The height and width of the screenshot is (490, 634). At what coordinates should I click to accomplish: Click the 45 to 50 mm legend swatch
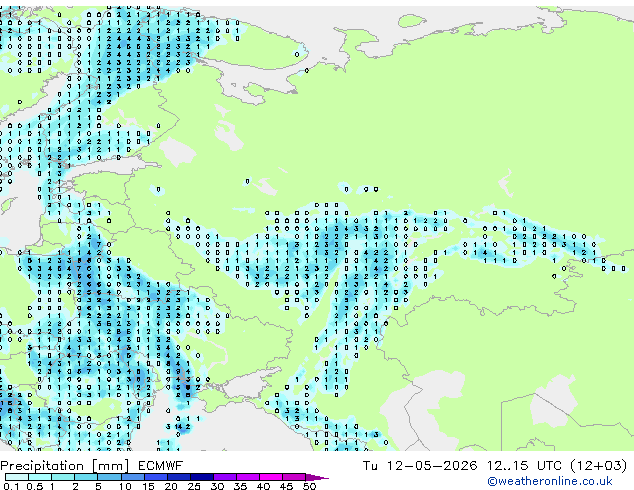[294, 477]
